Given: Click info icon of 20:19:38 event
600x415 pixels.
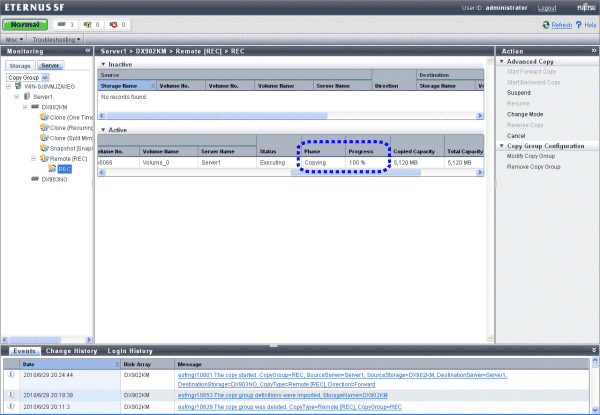Looking at the screenshot, I should 11,394.
